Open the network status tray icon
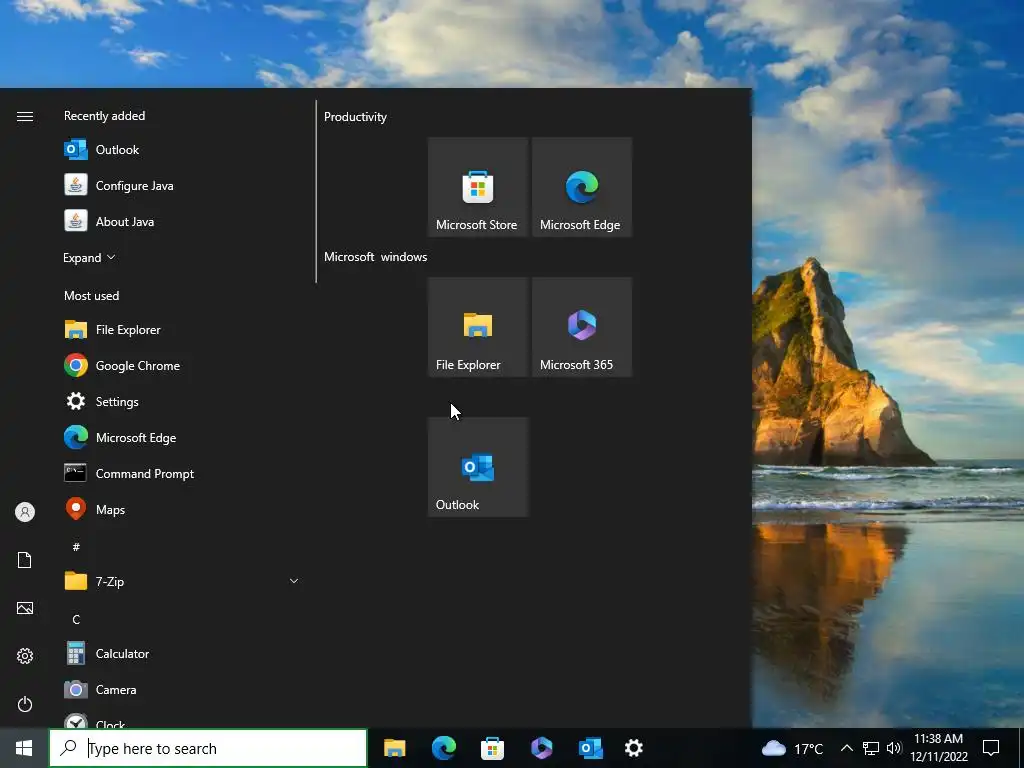Screen dimensions: 1024x768 tap(871, 748)
